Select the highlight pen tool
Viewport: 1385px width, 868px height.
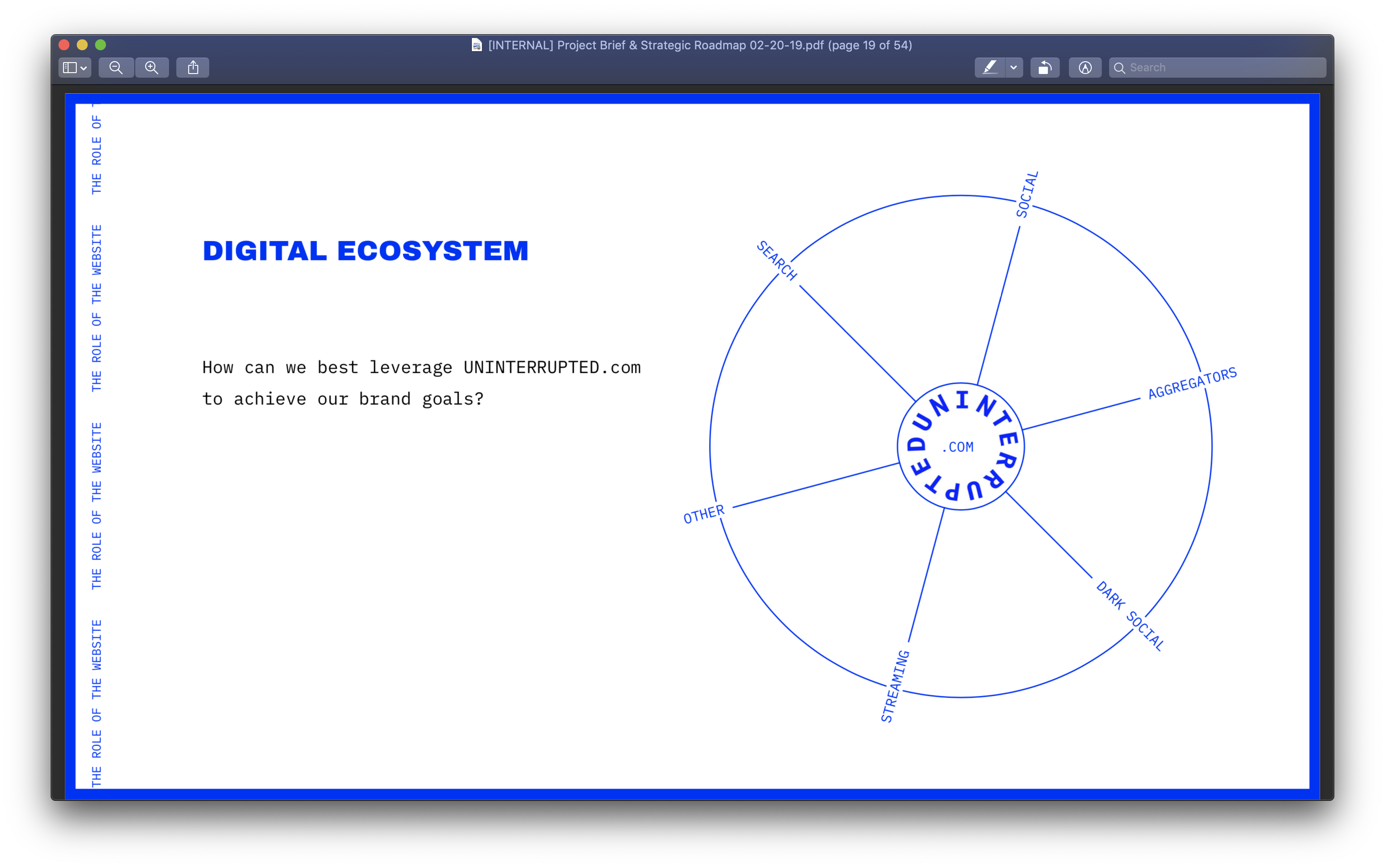click(x=989, y=68)
